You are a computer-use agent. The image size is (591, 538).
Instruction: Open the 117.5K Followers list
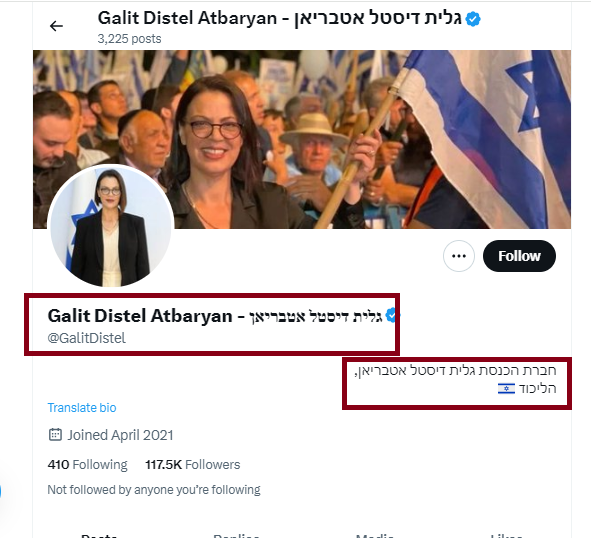click(193, 464)
